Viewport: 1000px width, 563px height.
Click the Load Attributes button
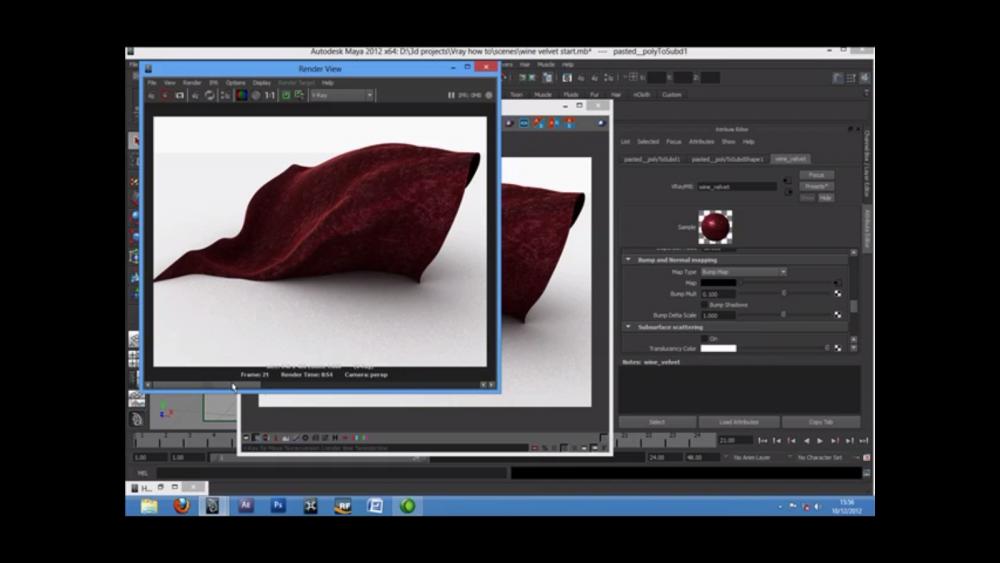pos(738,422)
